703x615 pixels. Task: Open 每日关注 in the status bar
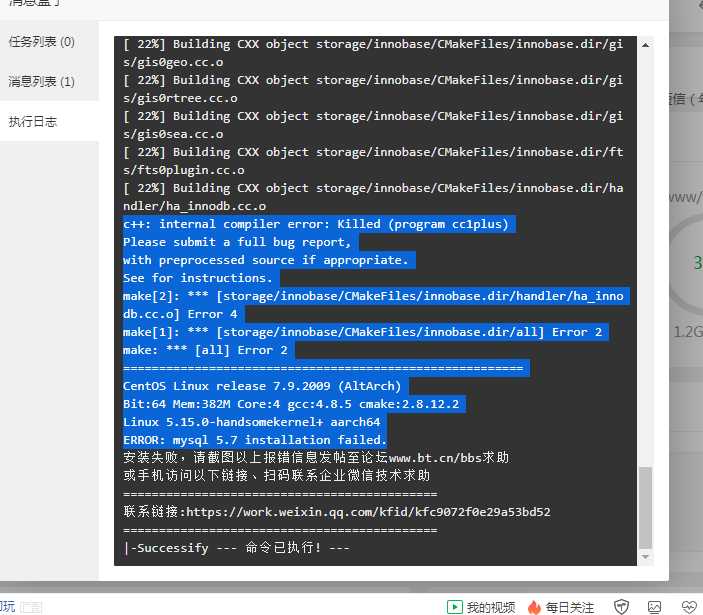click(561, 607)
